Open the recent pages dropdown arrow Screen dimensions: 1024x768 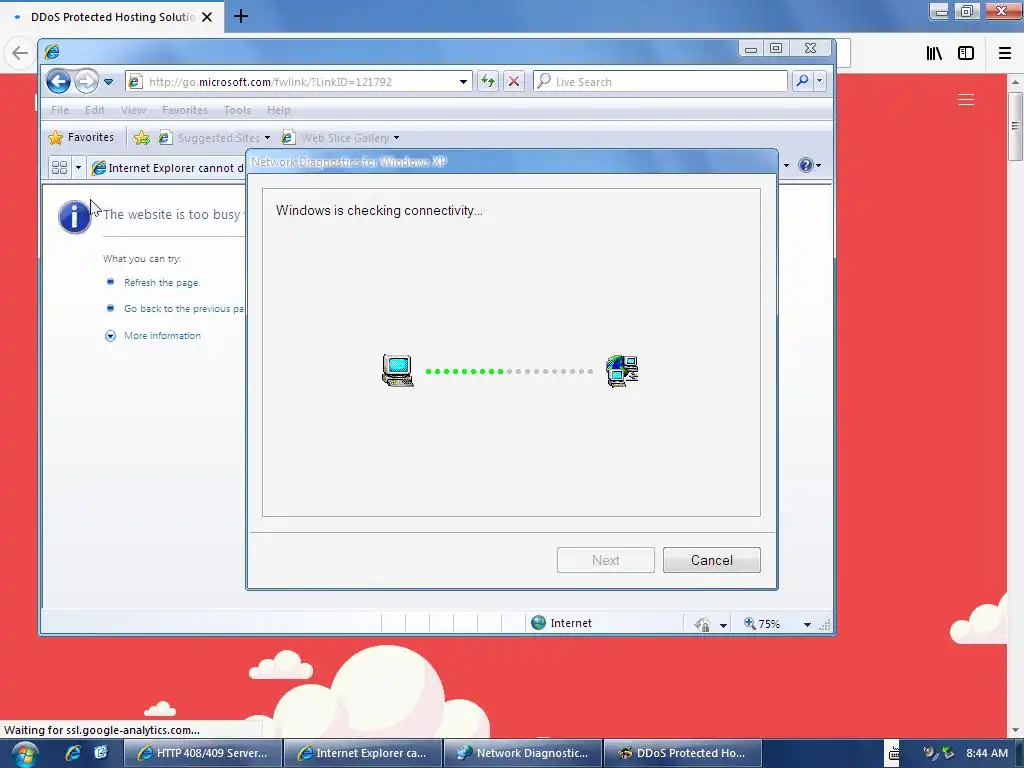108,82
